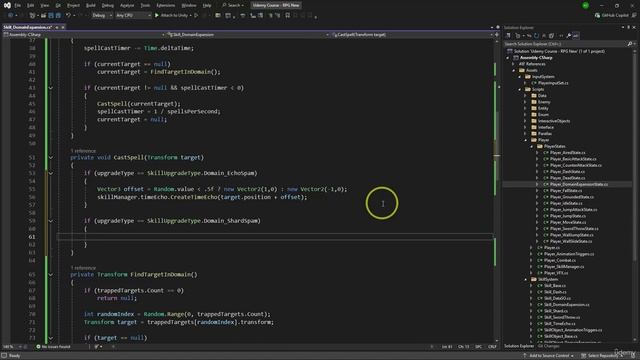Collapse the CastSpell method fold arrow
The height and width of the screenshot is (360, 640).
tap(51, 158)
